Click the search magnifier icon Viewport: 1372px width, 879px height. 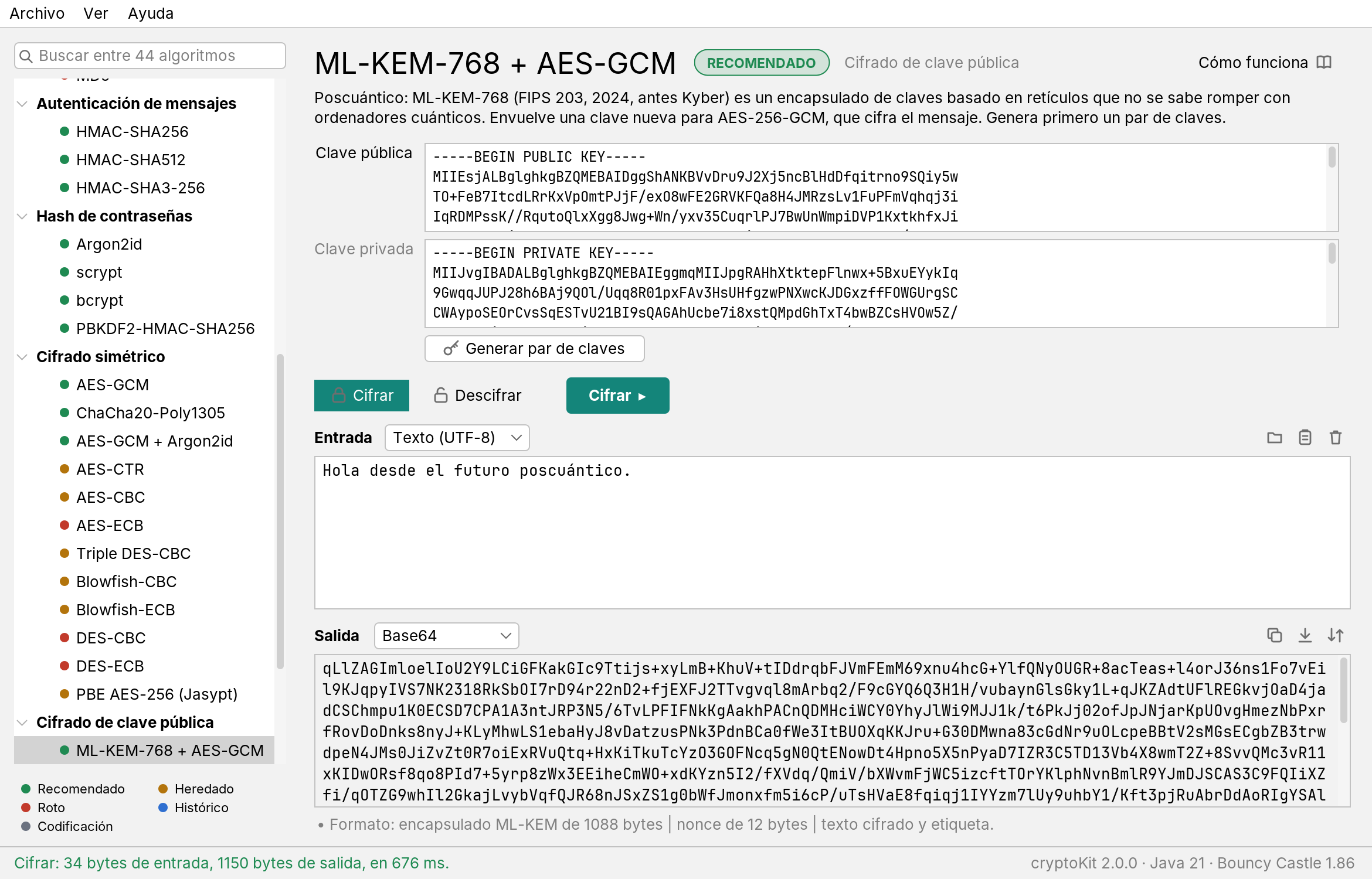click(x=26, y=56)
